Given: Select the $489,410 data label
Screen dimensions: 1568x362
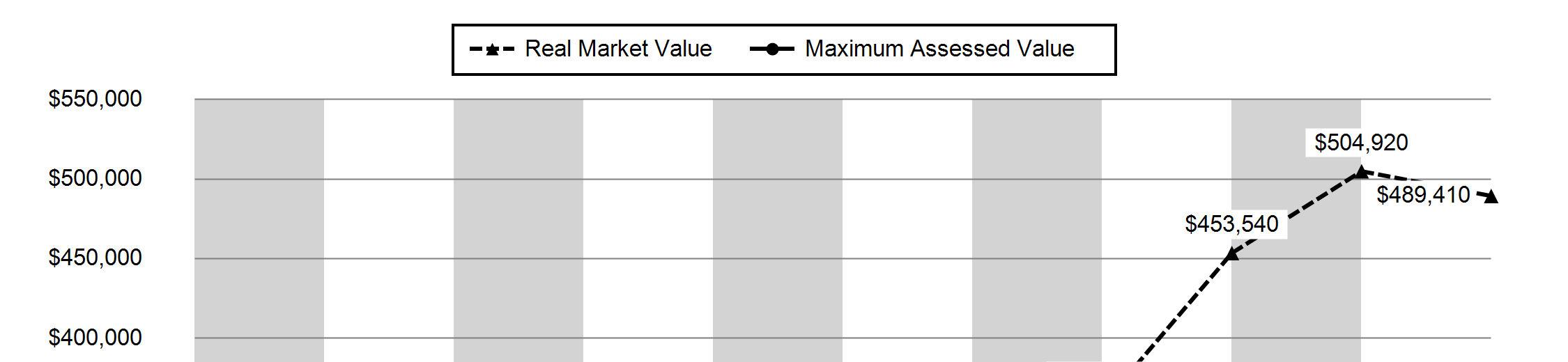Looking at the screenshot, I should tap(1423, 195).
